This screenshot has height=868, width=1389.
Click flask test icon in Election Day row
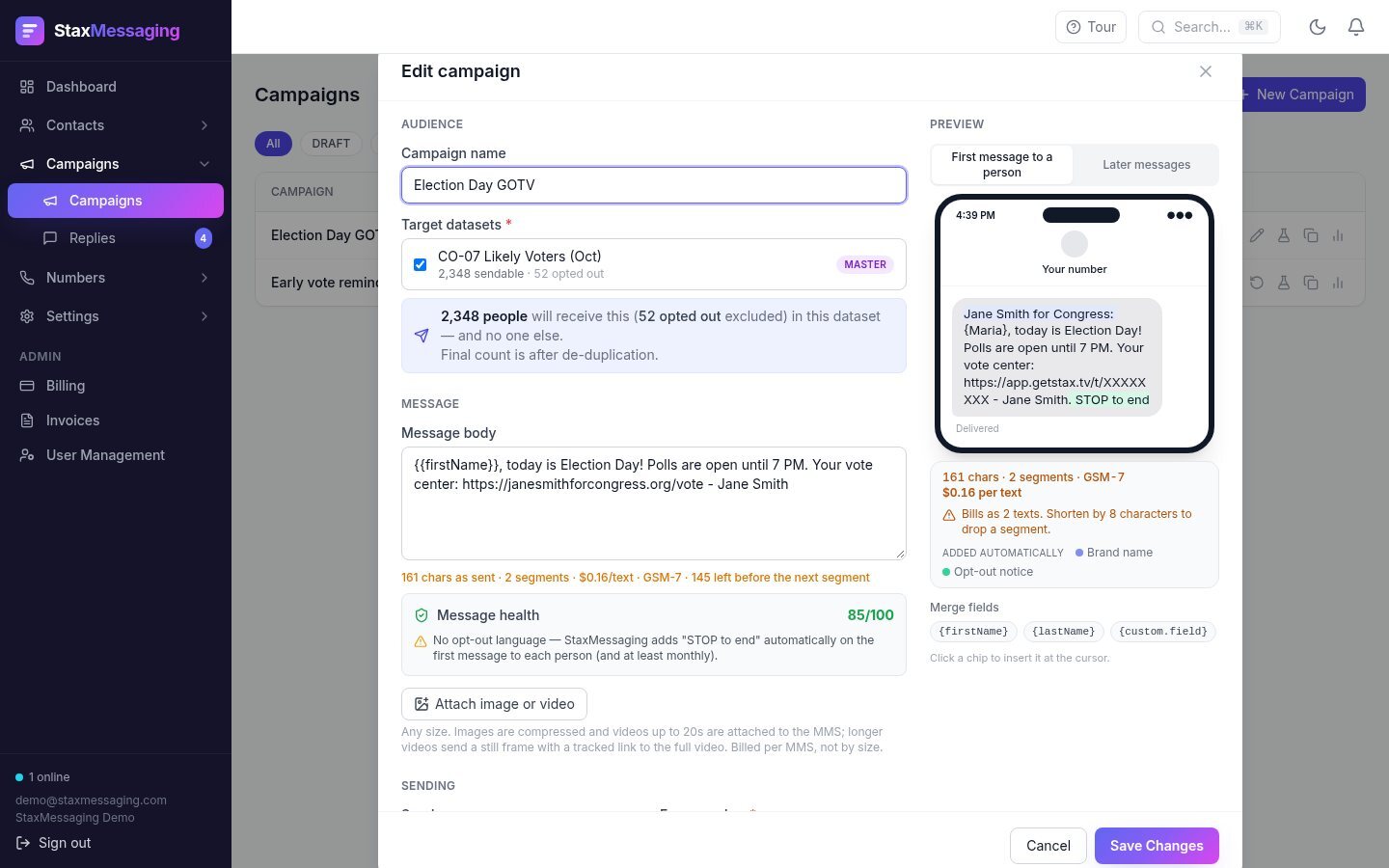click(x=1284, y=235)
